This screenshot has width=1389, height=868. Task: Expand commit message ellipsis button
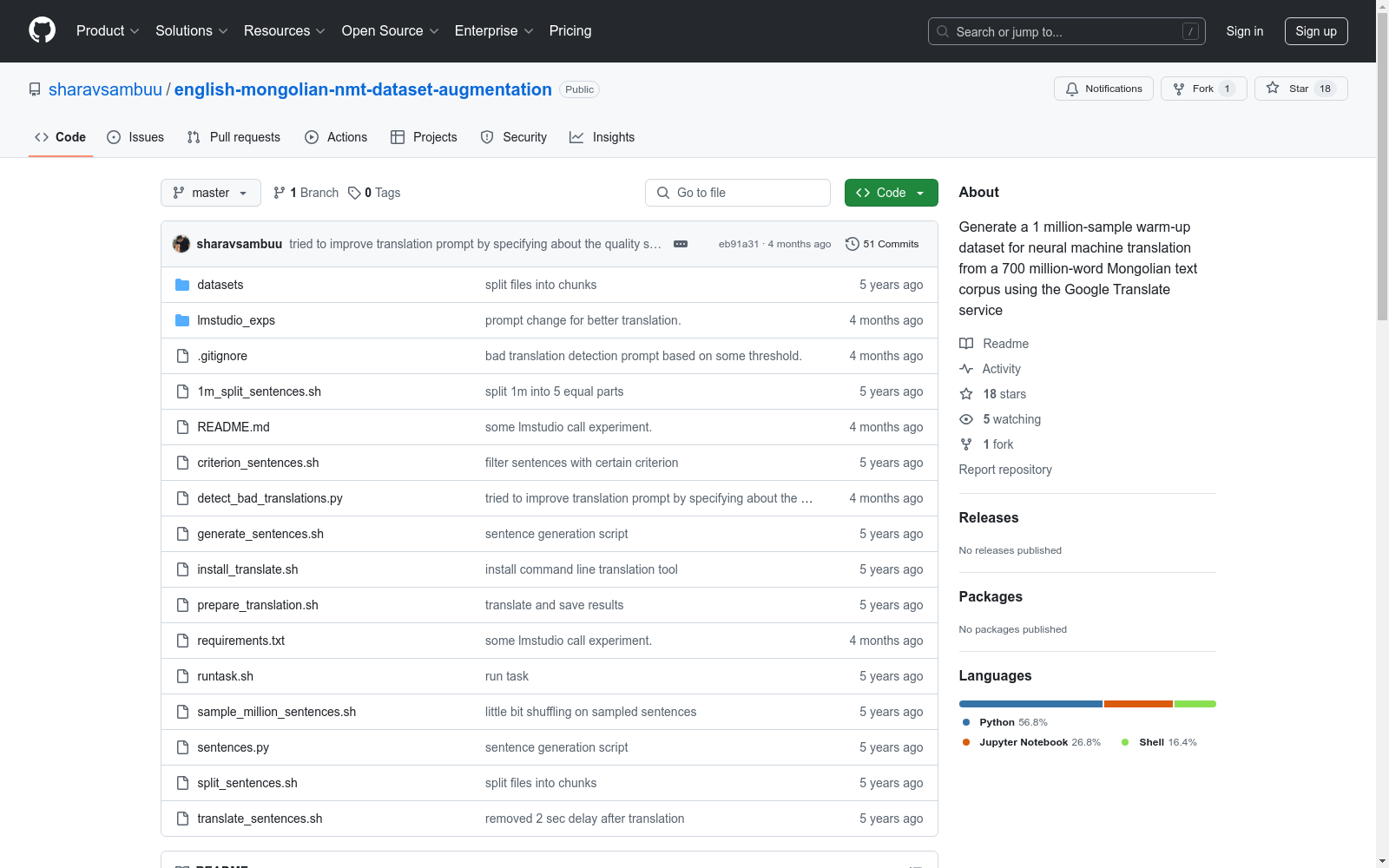pos(681,244)
